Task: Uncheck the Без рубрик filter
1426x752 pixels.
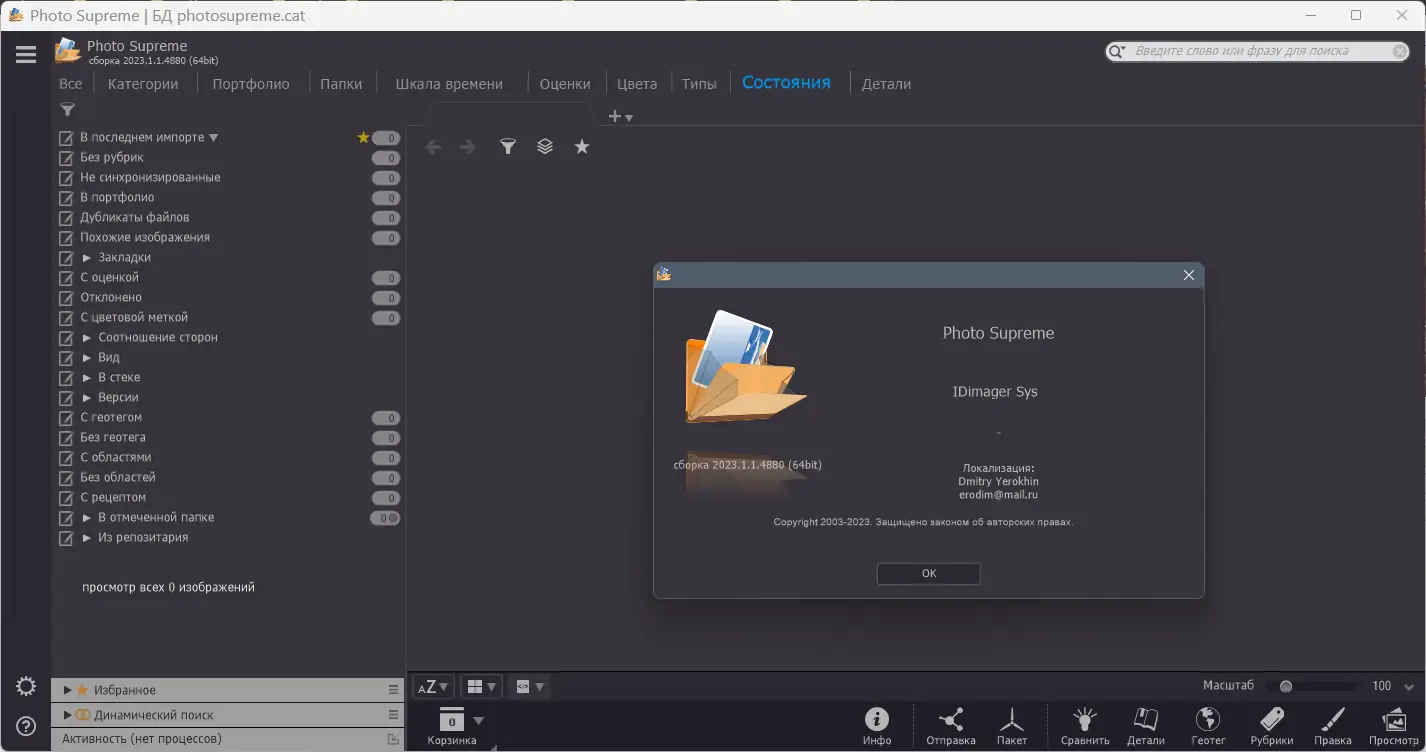Action: [67, 157]
